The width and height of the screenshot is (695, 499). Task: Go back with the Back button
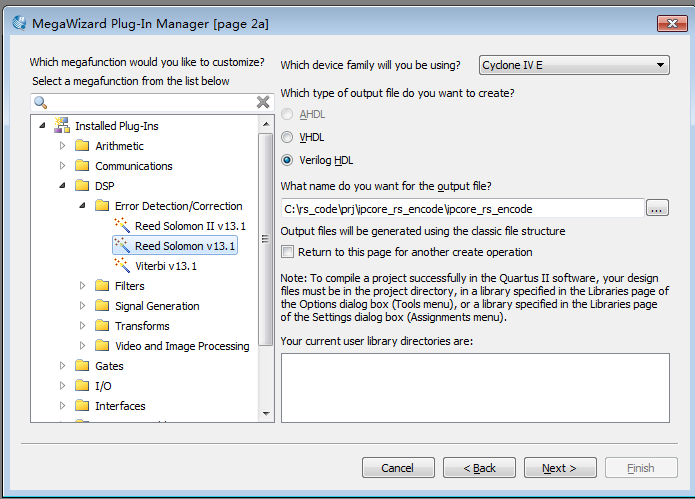click(x=479, y=468)
